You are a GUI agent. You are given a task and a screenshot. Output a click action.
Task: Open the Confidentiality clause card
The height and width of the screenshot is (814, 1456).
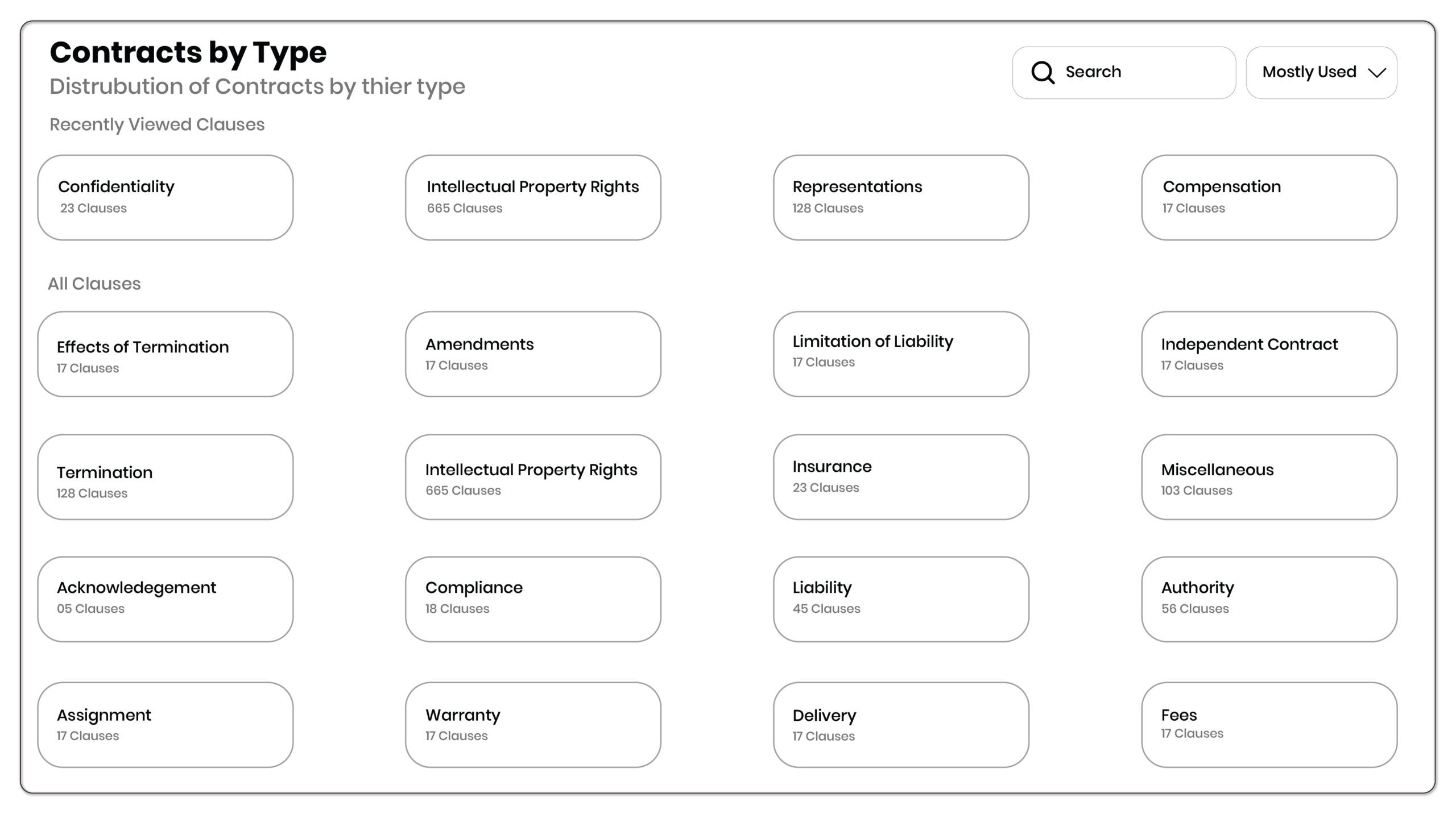coord(166,197)
